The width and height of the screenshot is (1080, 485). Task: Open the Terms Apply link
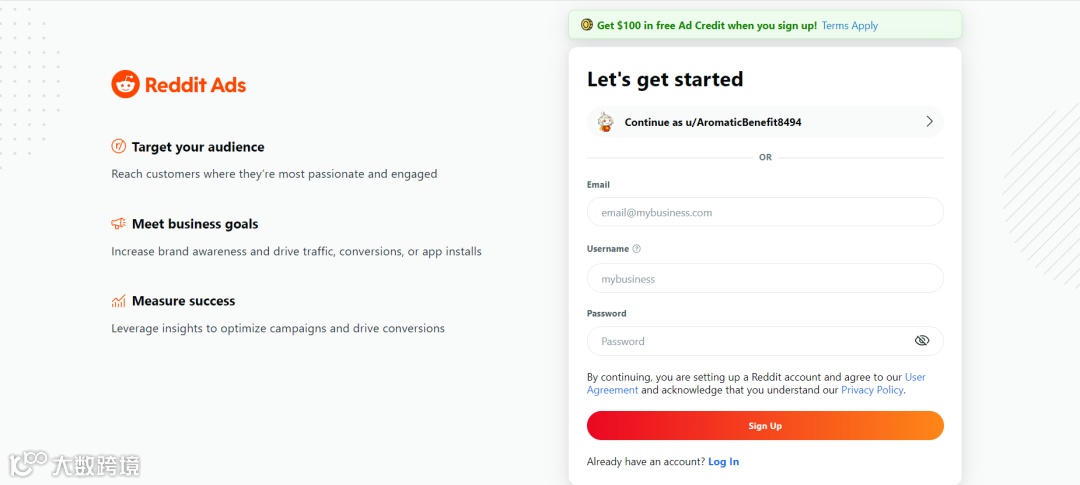point(849,26)
